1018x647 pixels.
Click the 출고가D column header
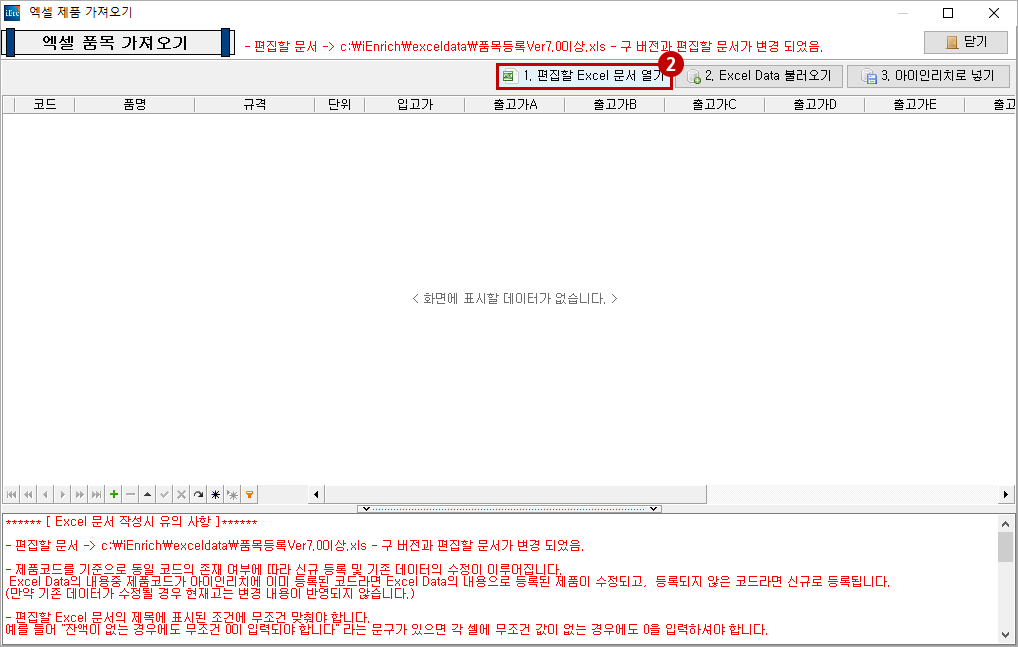tap(815, 104)
